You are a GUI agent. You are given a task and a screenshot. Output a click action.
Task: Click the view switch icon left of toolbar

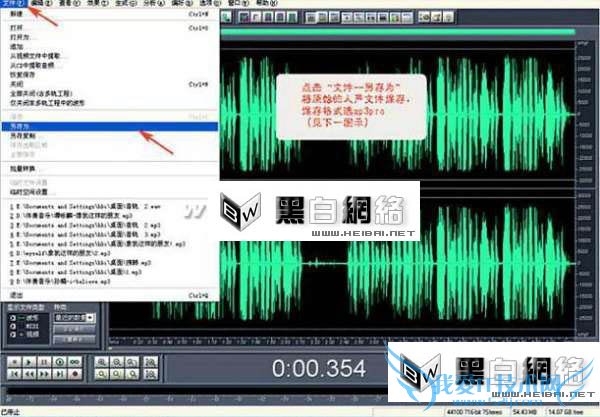[226, 17]
